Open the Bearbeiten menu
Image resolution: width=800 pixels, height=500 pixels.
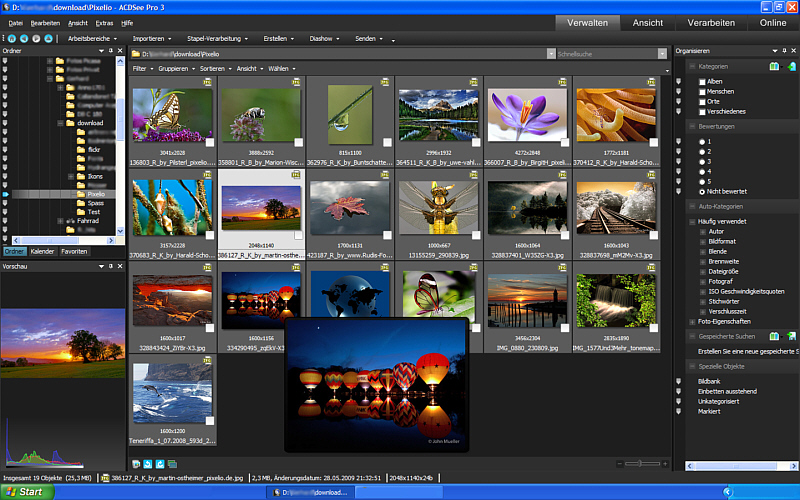(x=45, y=22)
